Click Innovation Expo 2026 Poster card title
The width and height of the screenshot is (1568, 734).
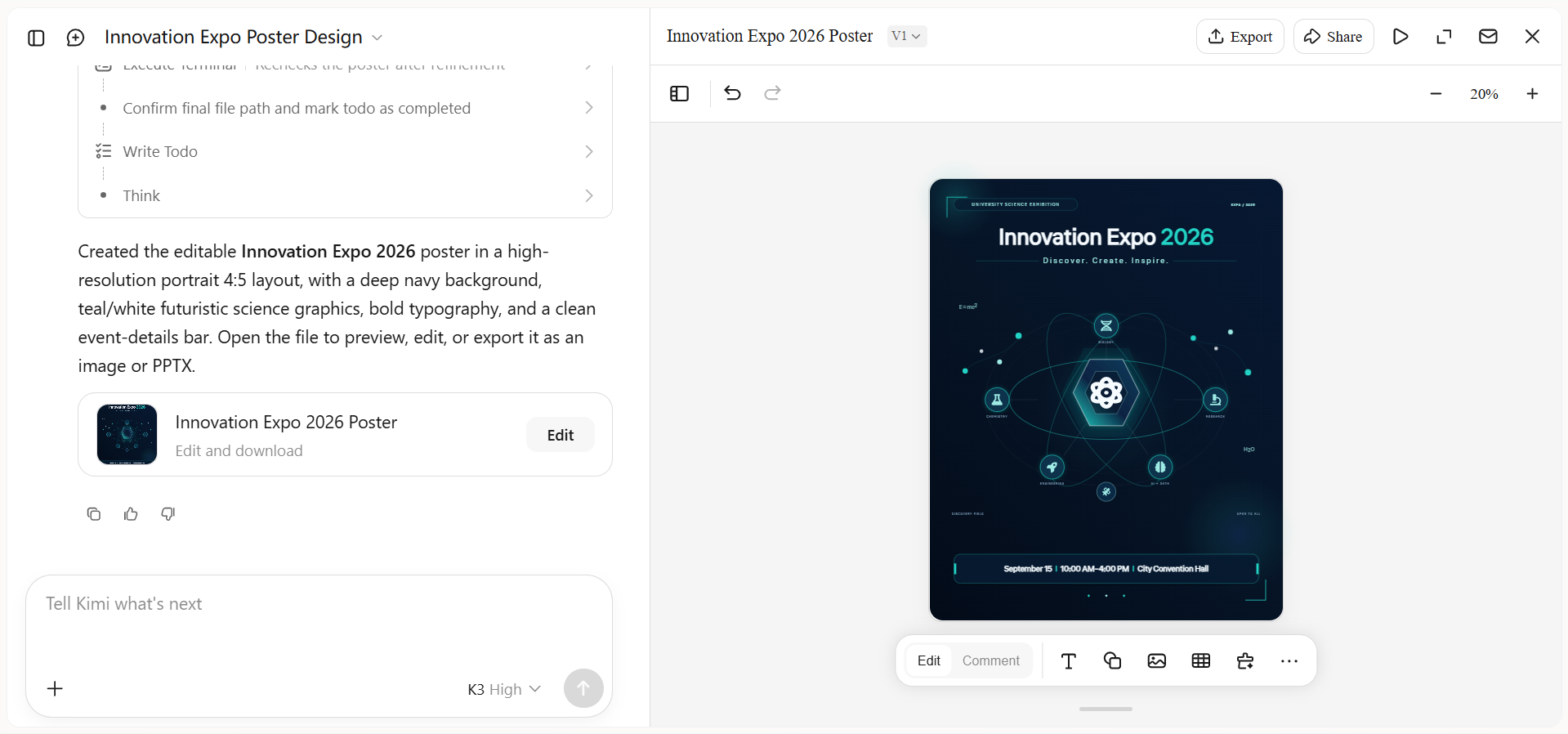coord(286,422)
